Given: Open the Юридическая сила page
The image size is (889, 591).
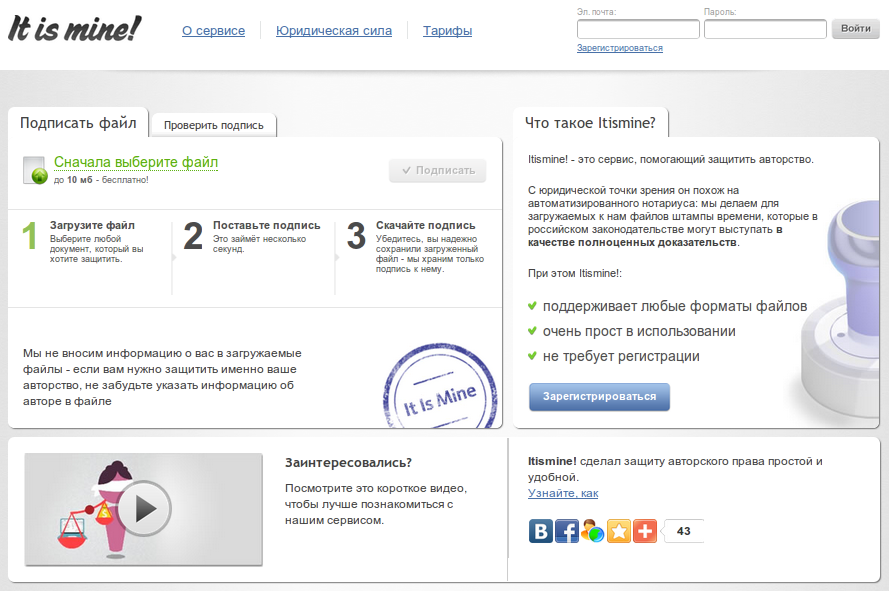Looking at the screenshot, I should 333,31.
